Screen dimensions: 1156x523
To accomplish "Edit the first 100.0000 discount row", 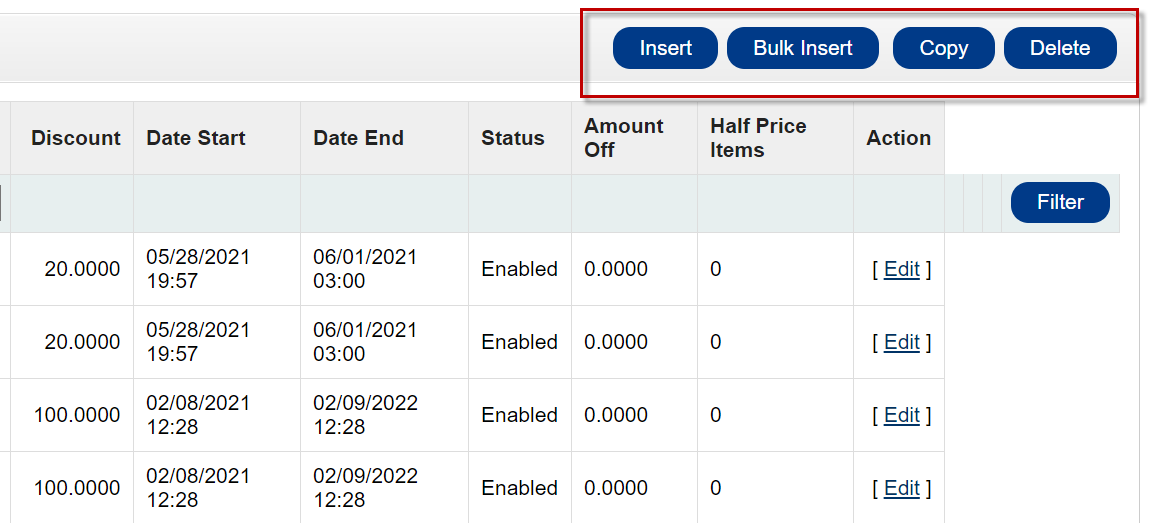I will pyautogui.click(x=902, y=415).
